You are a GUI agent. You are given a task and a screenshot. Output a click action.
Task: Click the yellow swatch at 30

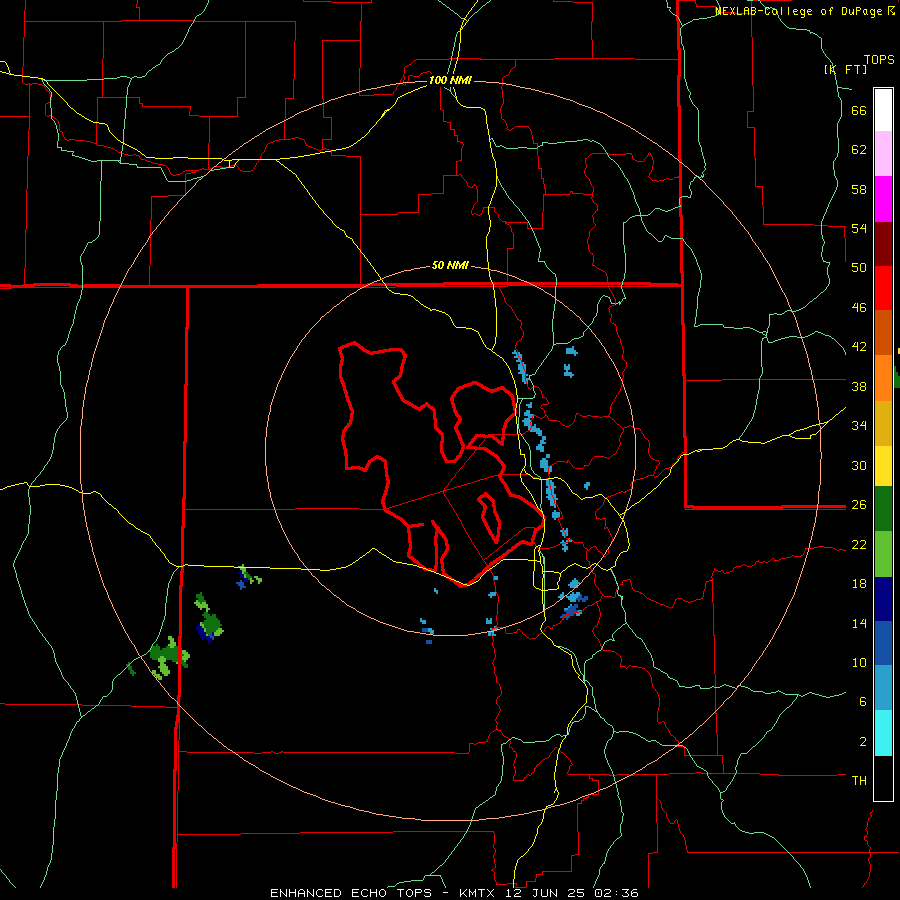click(x=883, y=466)
